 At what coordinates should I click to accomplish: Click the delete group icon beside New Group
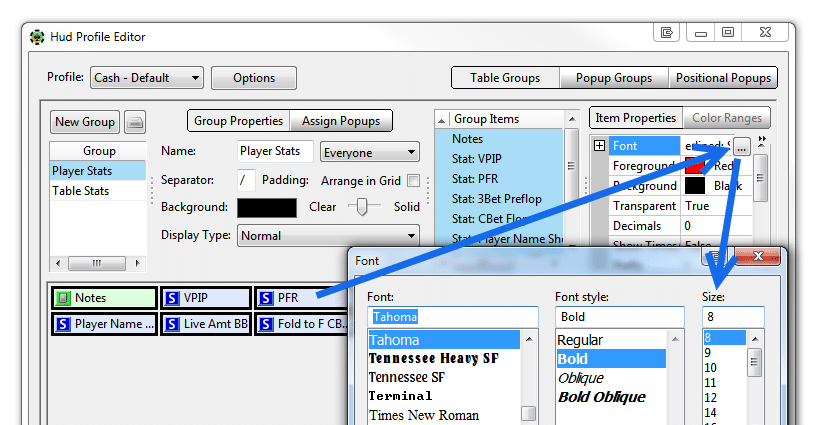click(134, 122)
